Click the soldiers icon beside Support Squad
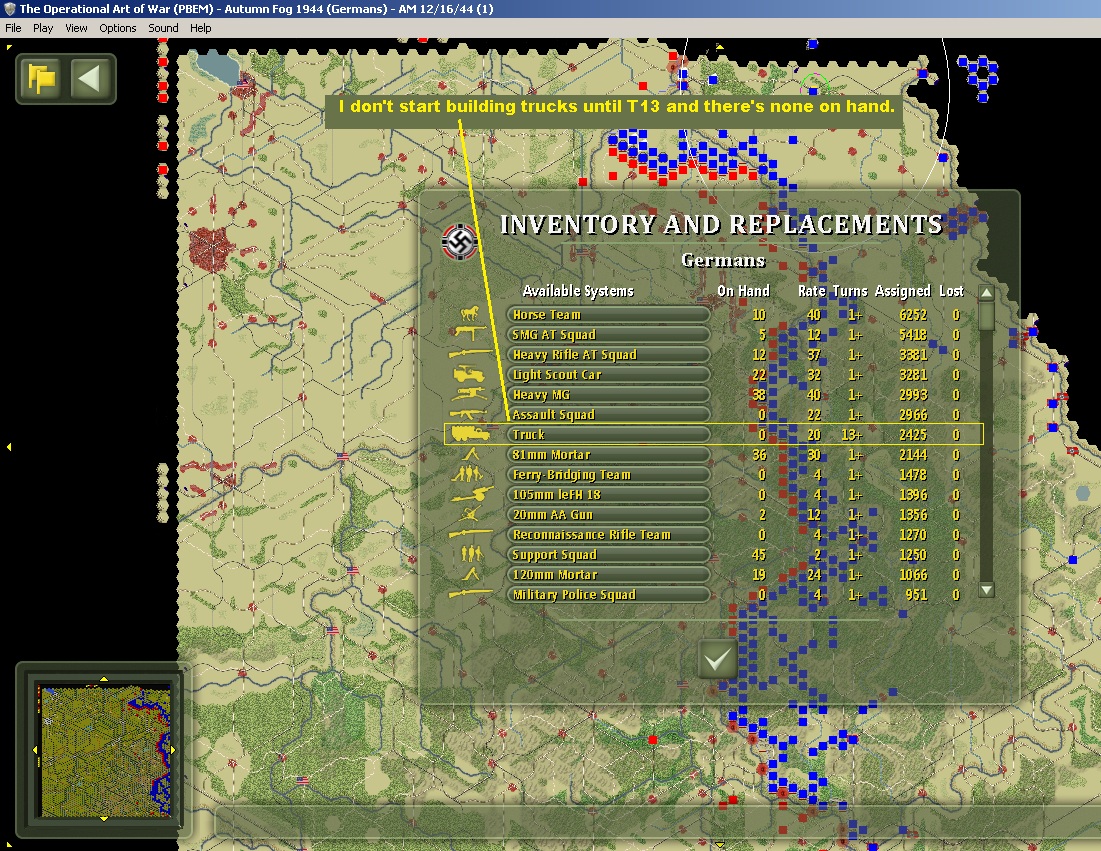 [472, 554]
